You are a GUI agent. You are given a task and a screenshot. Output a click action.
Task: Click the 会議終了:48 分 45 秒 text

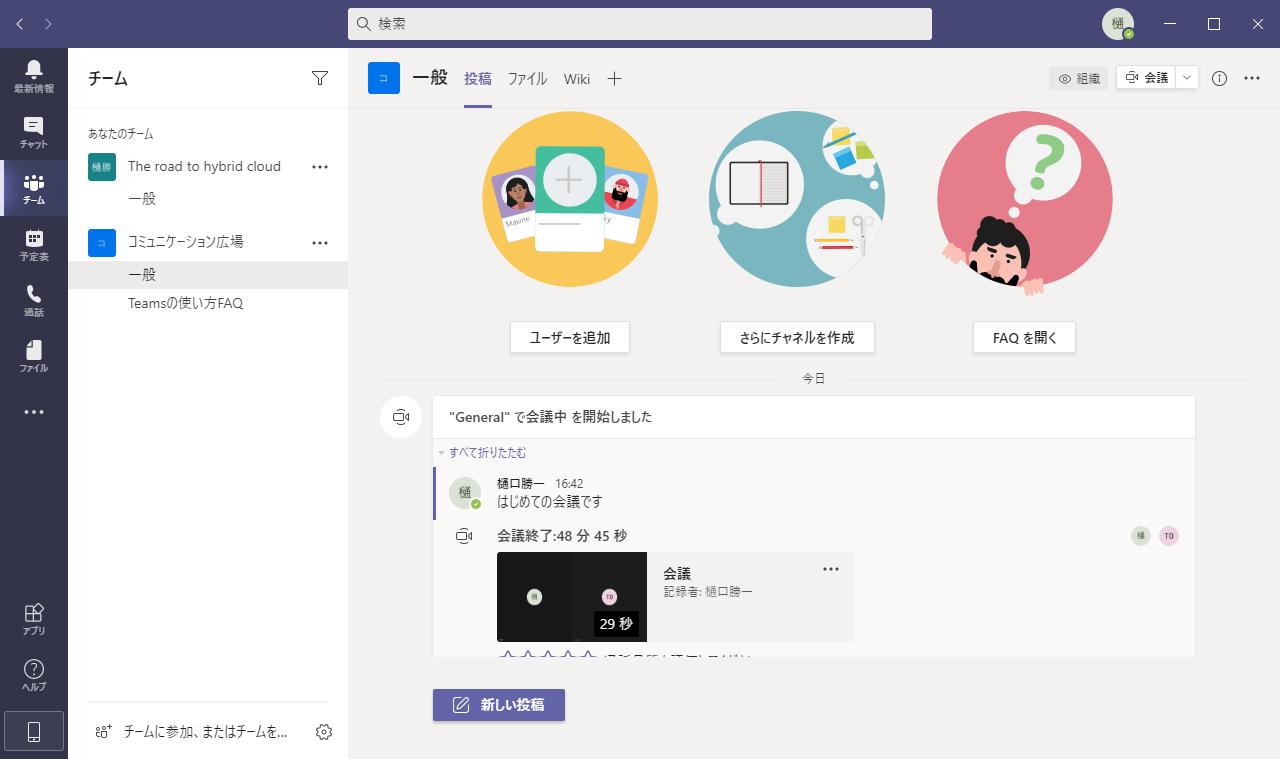click(x=562, y=536)
